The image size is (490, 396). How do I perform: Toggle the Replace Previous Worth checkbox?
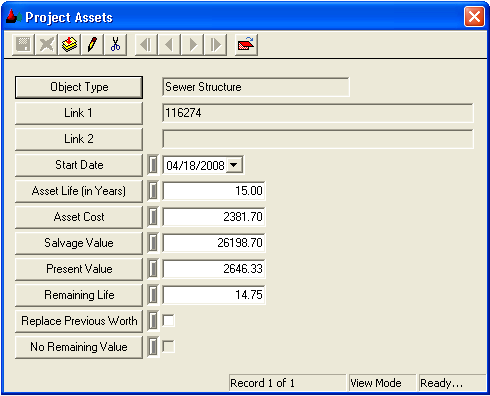168,321
